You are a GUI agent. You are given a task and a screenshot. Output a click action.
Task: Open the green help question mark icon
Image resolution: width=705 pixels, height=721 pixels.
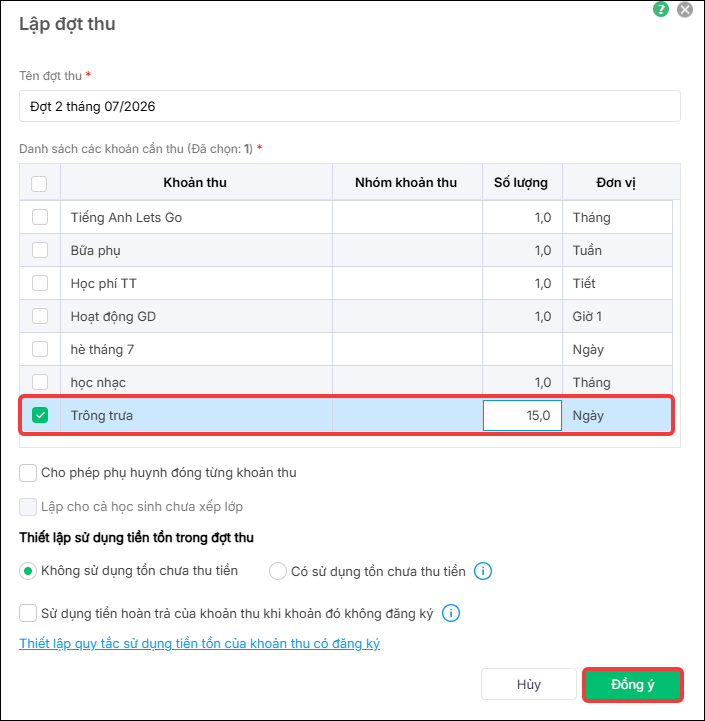[x=660, y=9]
